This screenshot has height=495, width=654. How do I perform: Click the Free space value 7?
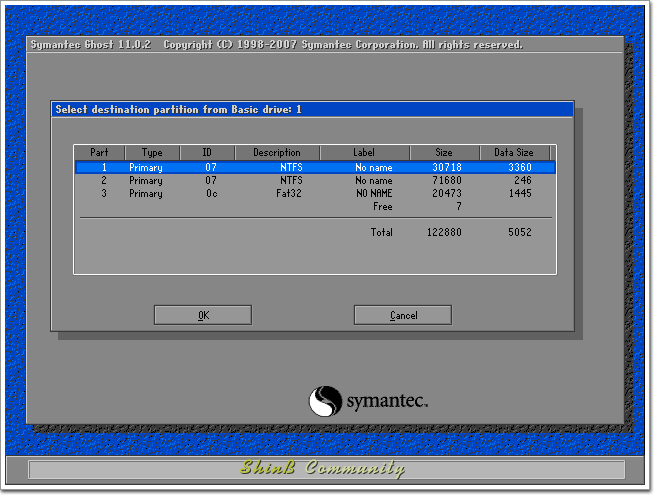coord(459,206)
